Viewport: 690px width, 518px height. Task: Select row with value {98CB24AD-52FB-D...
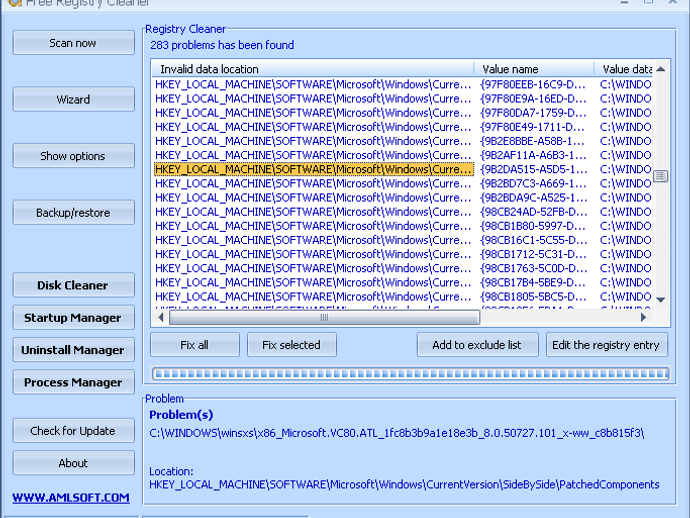[x=403, y=212]
